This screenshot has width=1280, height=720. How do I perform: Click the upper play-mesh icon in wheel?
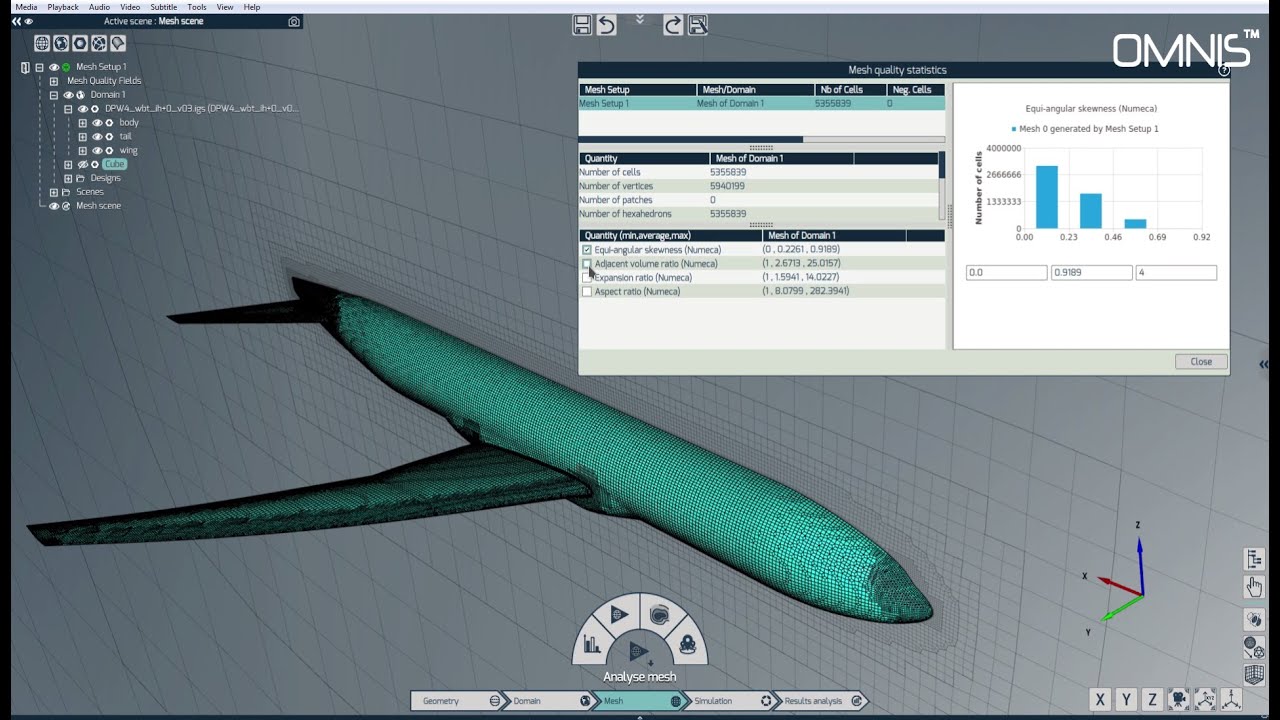coord(618,614)
